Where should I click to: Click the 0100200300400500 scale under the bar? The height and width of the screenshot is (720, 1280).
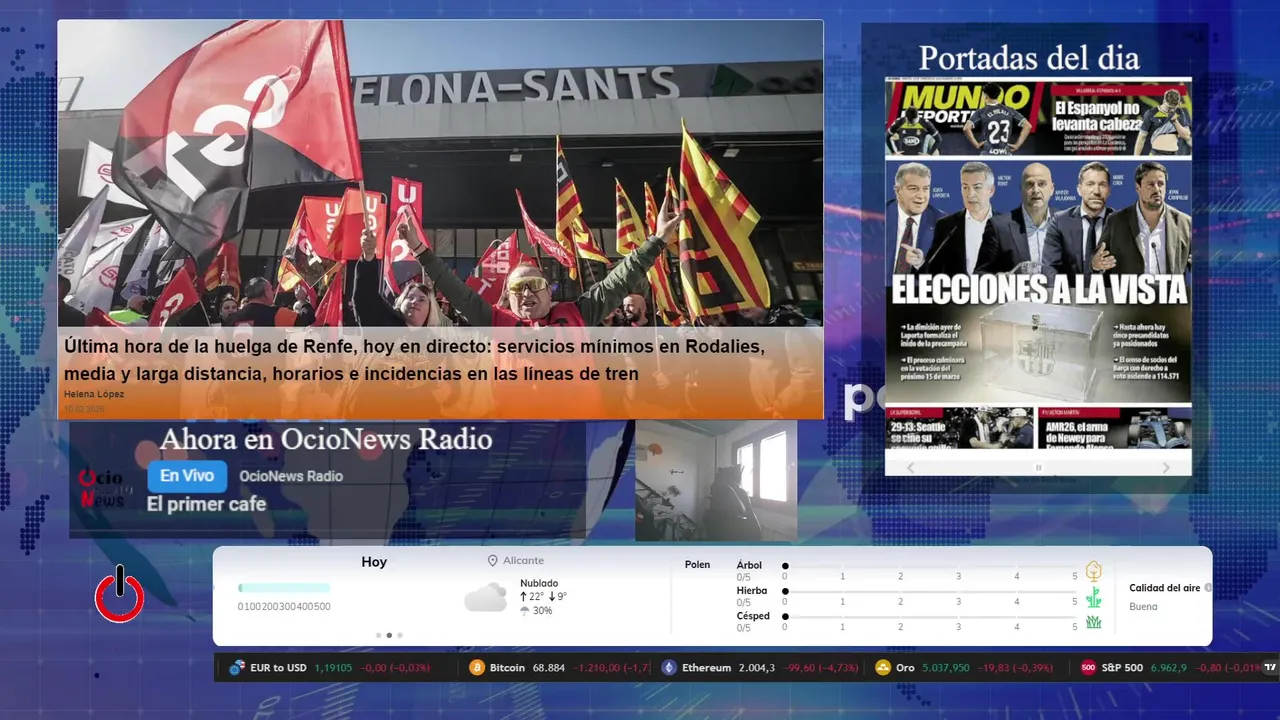[x=284, y=606]
